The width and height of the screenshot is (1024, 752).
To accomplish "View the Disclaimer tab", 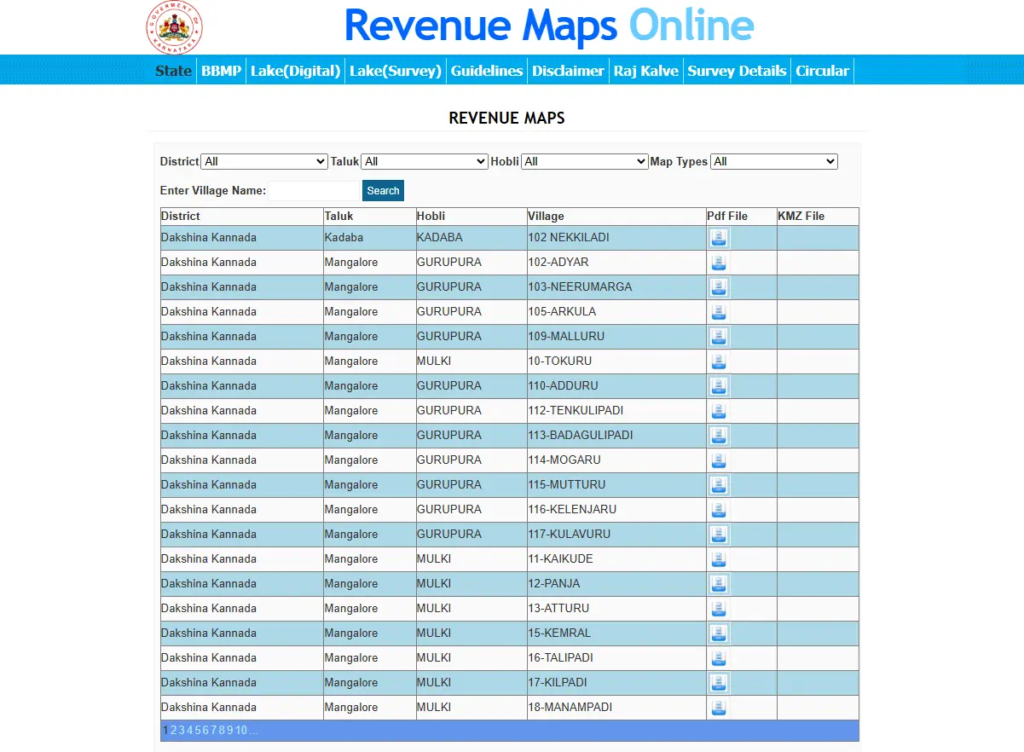I will pyautogui.click(x=568, y=70).
